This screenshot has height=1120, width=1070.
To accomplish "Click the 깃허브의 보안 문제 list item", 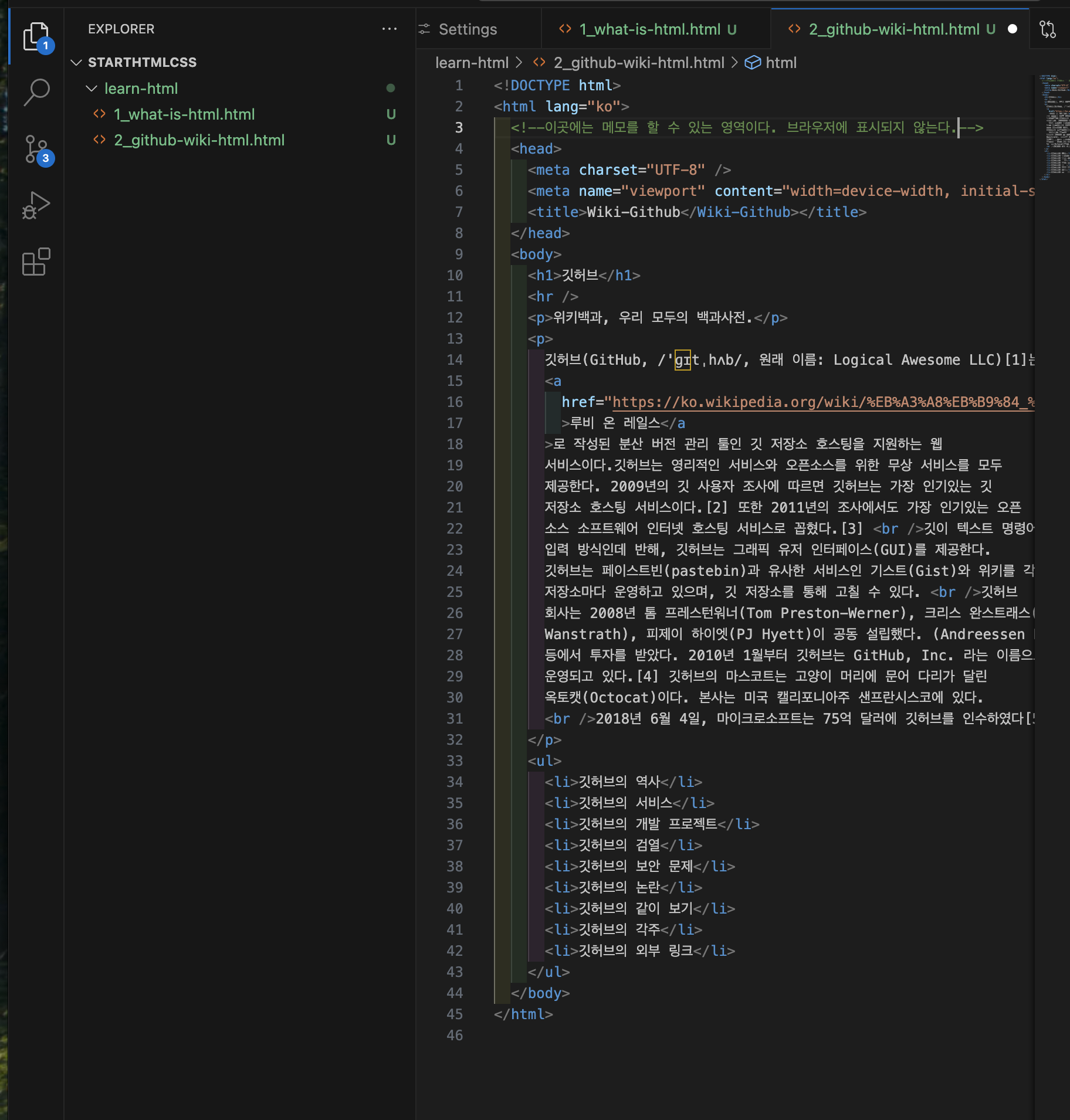I will tap(639, 866).
